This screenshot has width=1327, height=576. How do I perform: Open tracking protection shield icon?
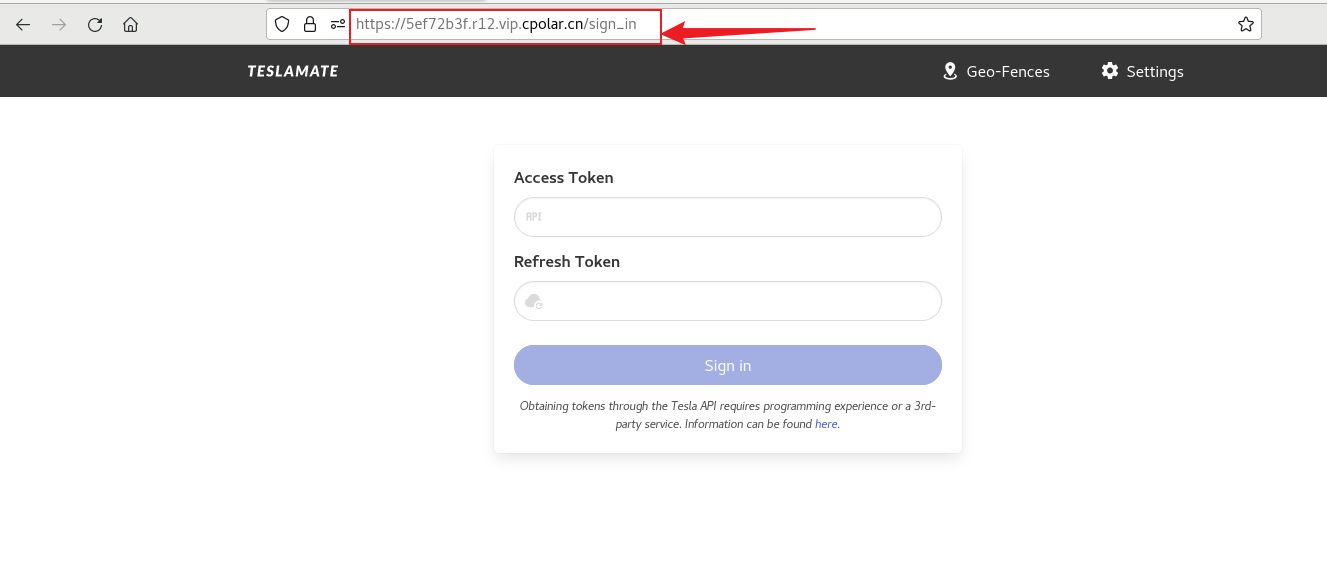[x=282, y=24]
